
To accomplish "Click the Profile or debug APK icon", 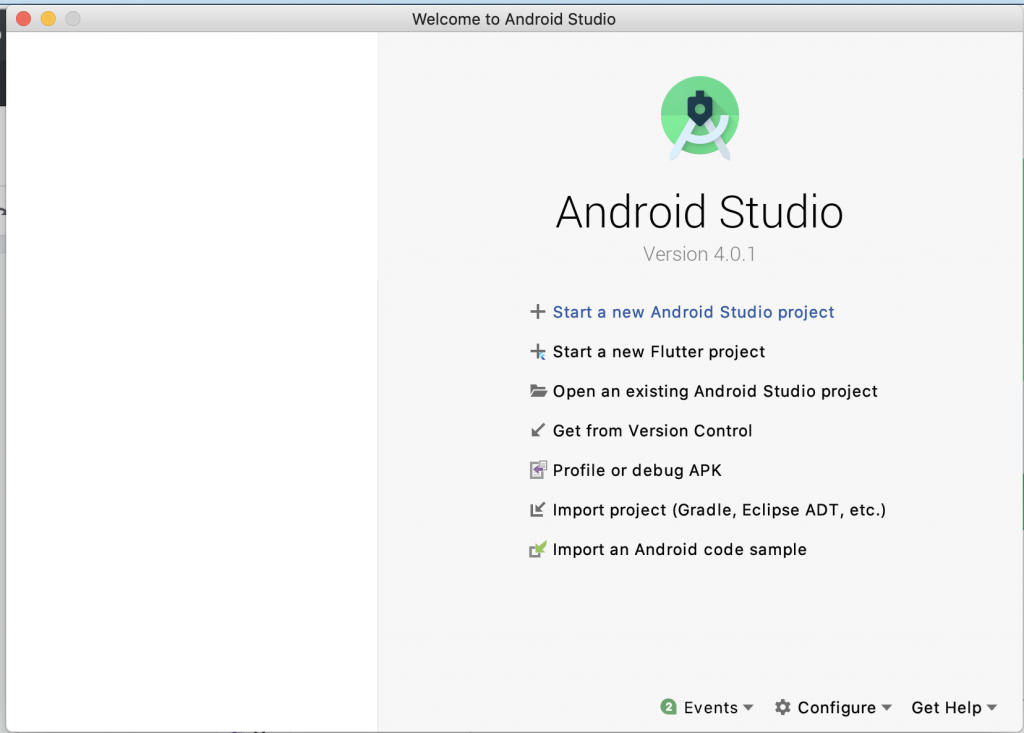I will 538,470.
